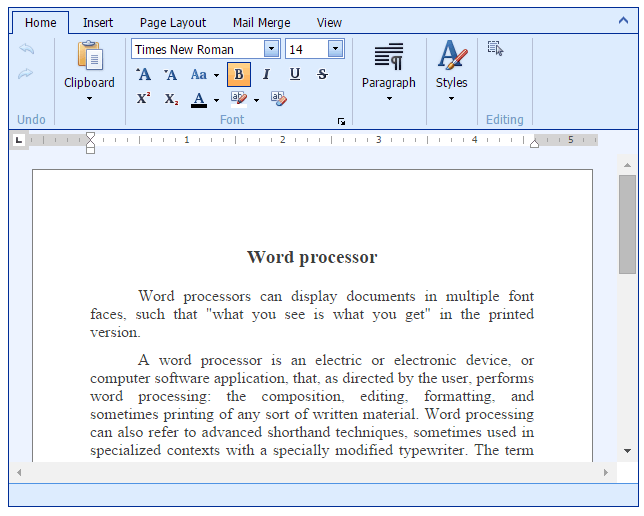Apply superscript formatting

144,99
